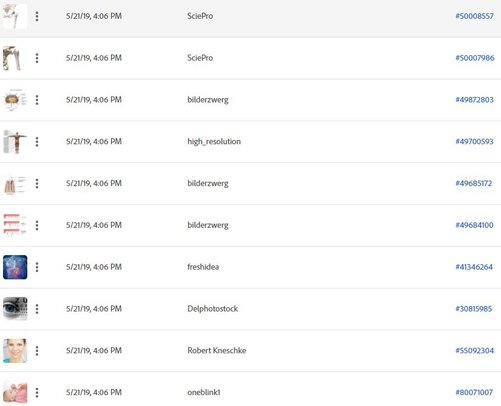501x406 pixels.
Task: Select the figure thumbnail by high_resolution
Action: 15,142
